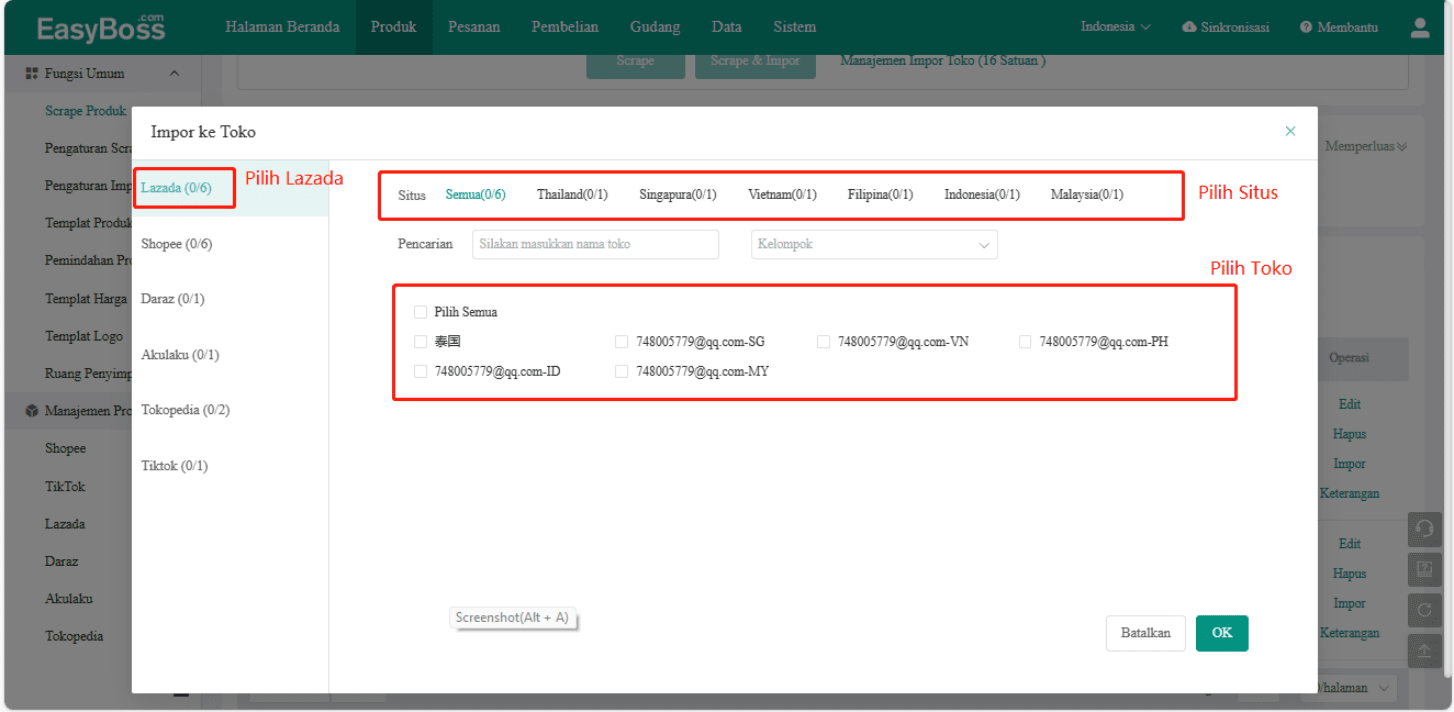Filter sites by Indonesia(0/1)
This screenshot has height=712, width=1454.
(x=982, y=195)
